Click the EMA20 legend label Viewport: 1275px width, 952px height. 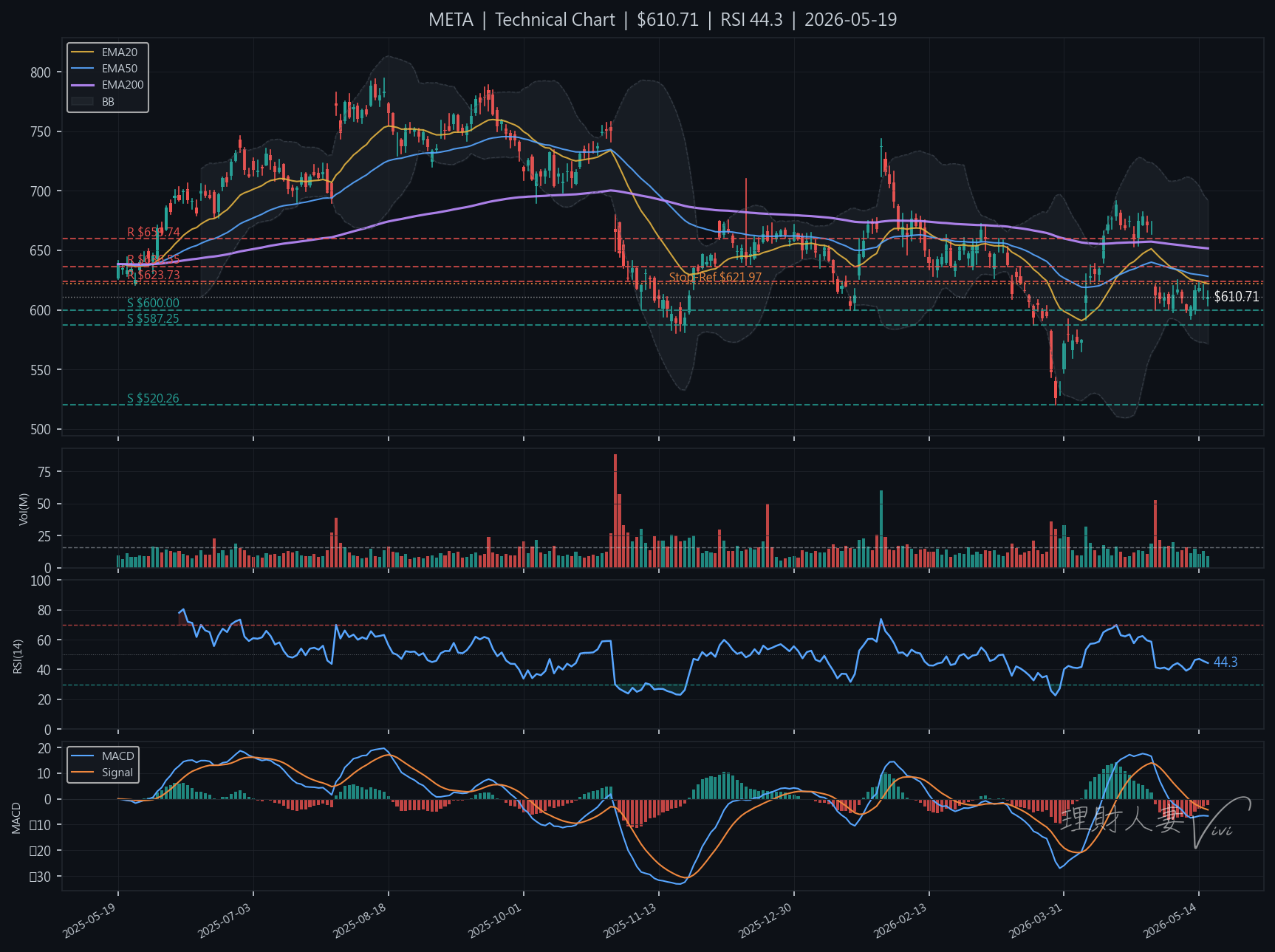119,52
